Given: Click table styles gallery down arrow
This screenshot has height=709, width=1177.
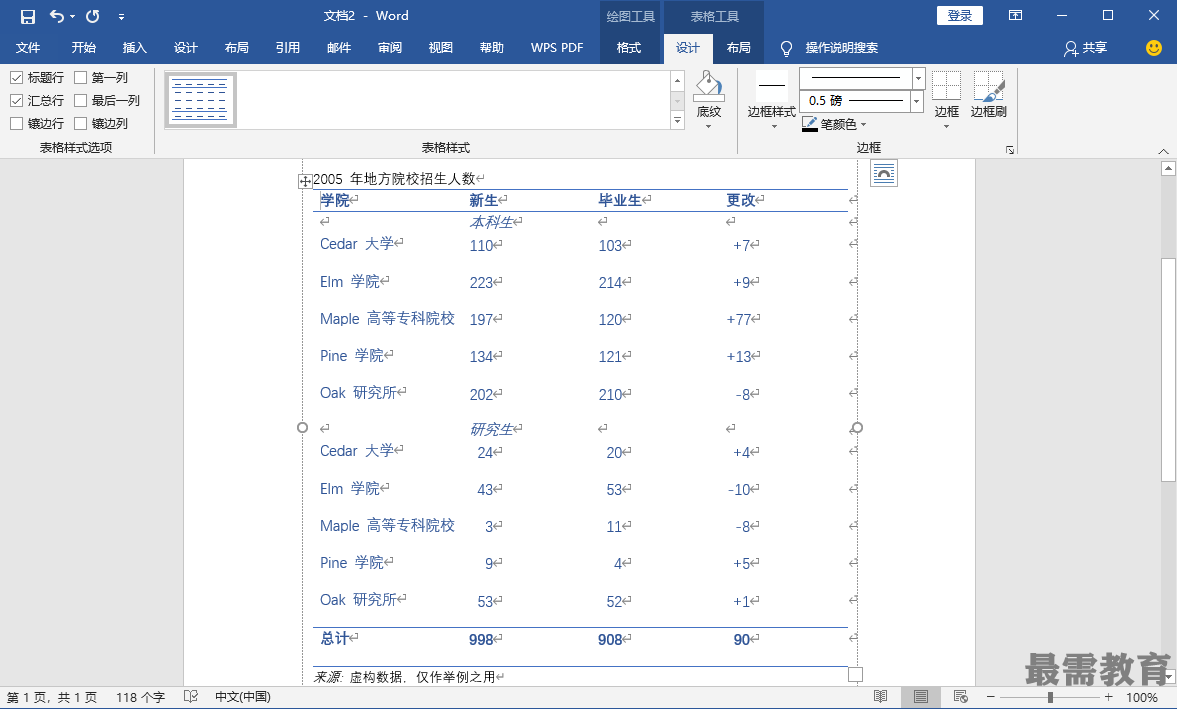Looking at the screenshot, I should coord(677,101).
